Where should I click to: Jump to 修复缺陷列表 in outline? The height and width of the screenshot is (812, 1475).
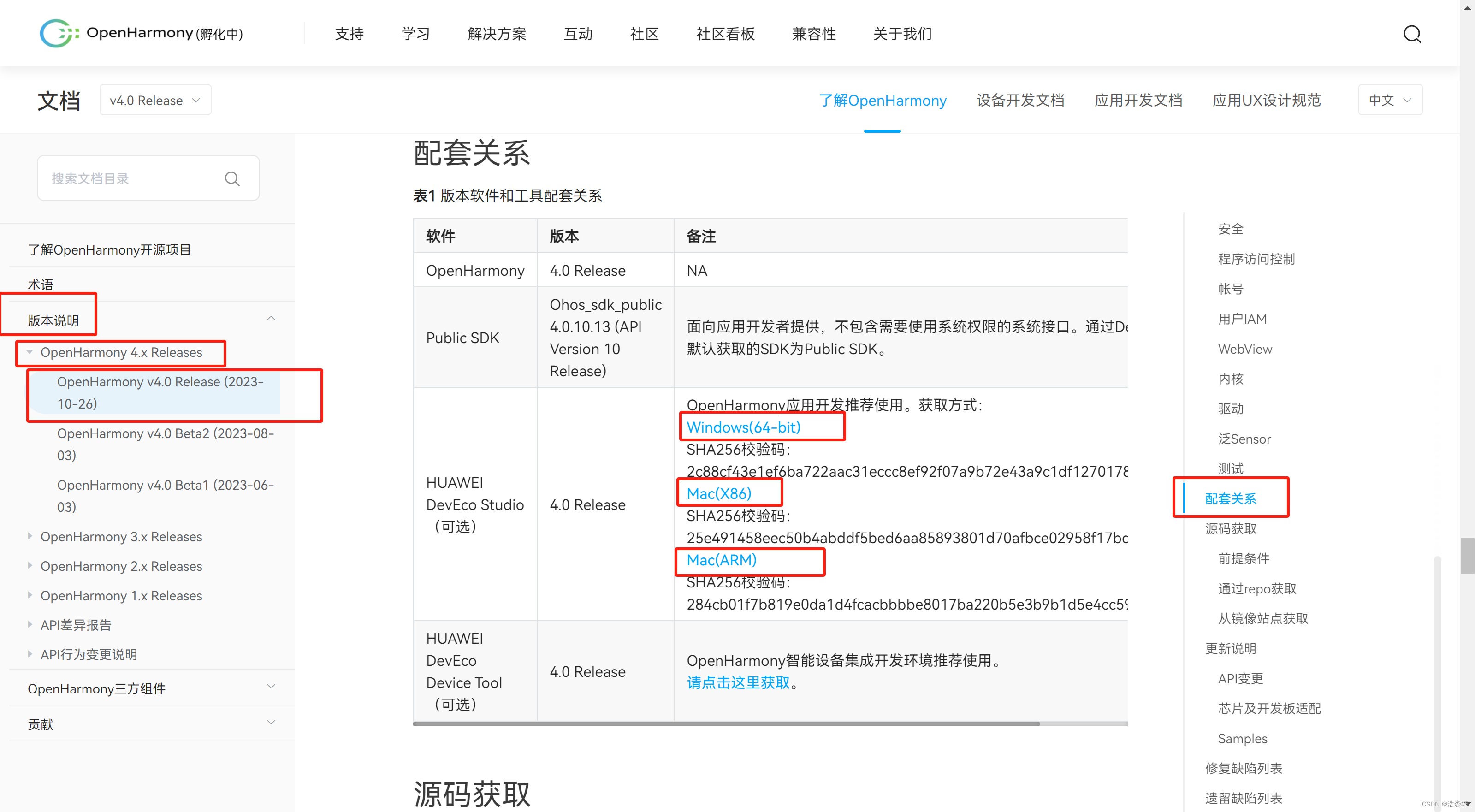click(x=1244, y=769)
